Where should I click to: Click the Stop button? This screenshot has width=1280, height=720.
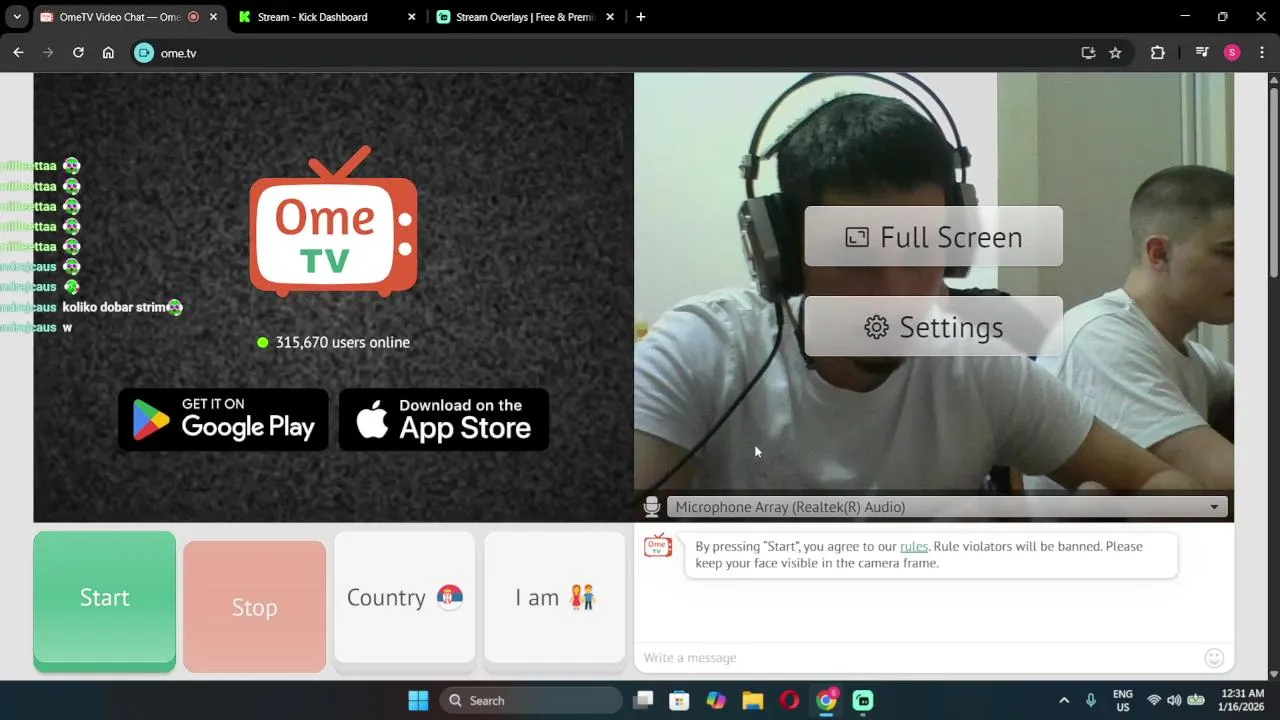tap(254, 607)
